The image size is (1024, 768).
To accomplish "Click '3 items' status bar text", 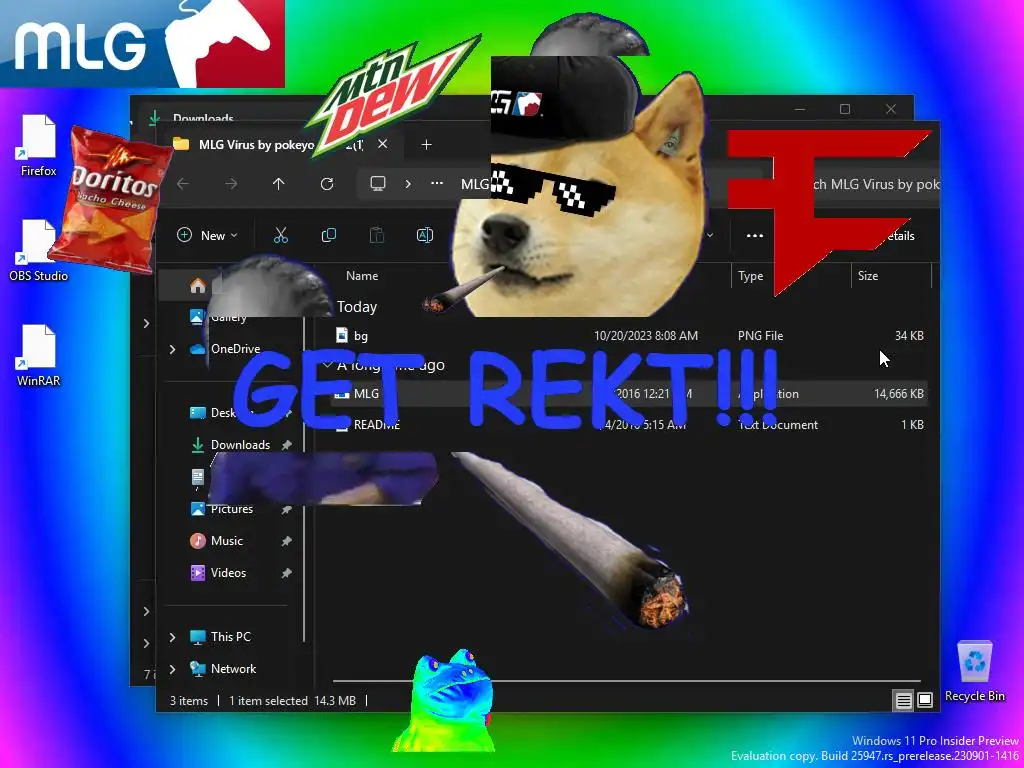I will (189, 701).
